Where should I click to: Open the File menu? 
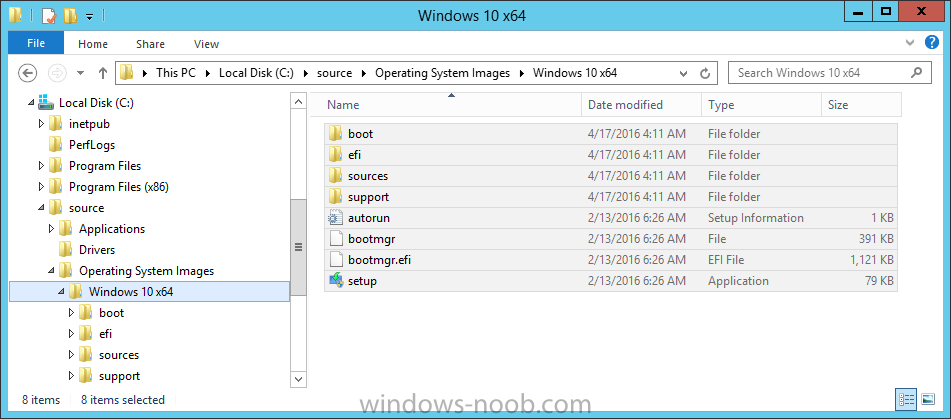(x=36, y=44)
